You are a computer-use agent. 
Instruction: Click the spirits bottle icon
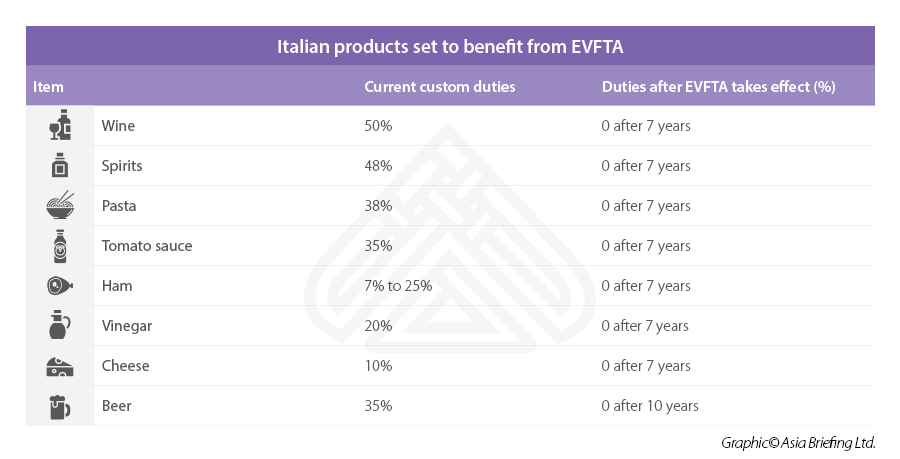(x=60, y=166)
